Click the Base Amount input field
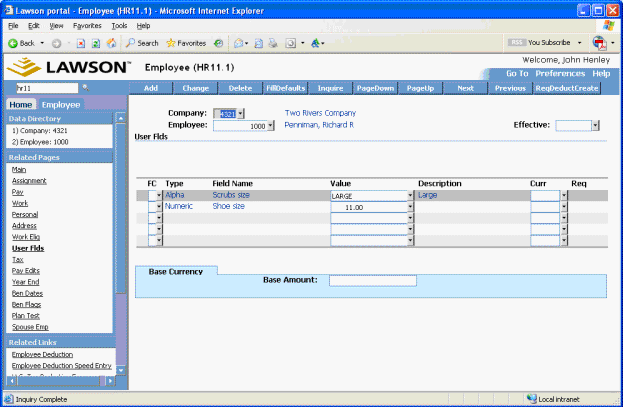The width and height of the screenshot is (623, 407). 373,281
